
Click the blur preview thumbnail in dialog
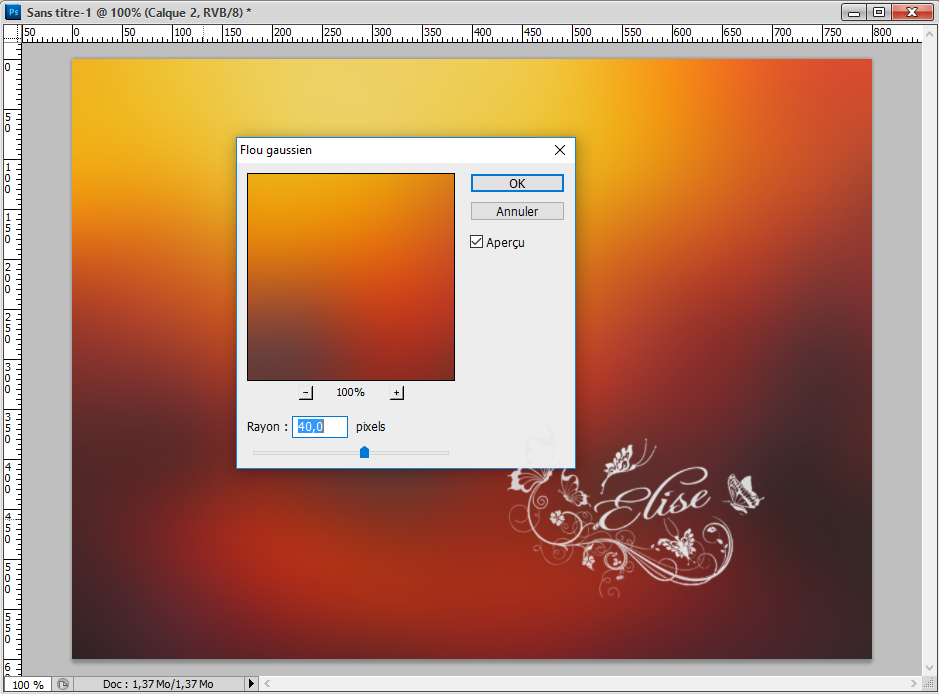351,277
